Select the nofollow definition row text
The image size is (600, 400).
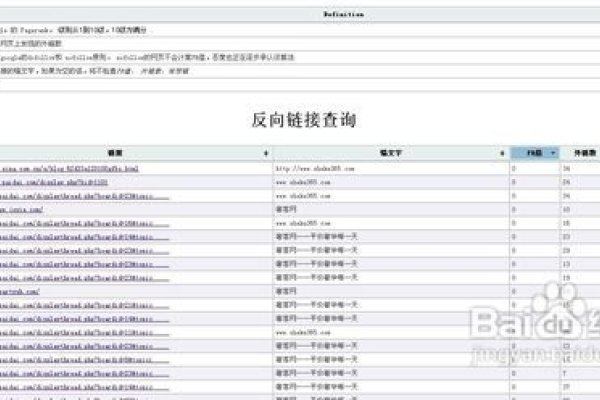click(x=147, y=57)
